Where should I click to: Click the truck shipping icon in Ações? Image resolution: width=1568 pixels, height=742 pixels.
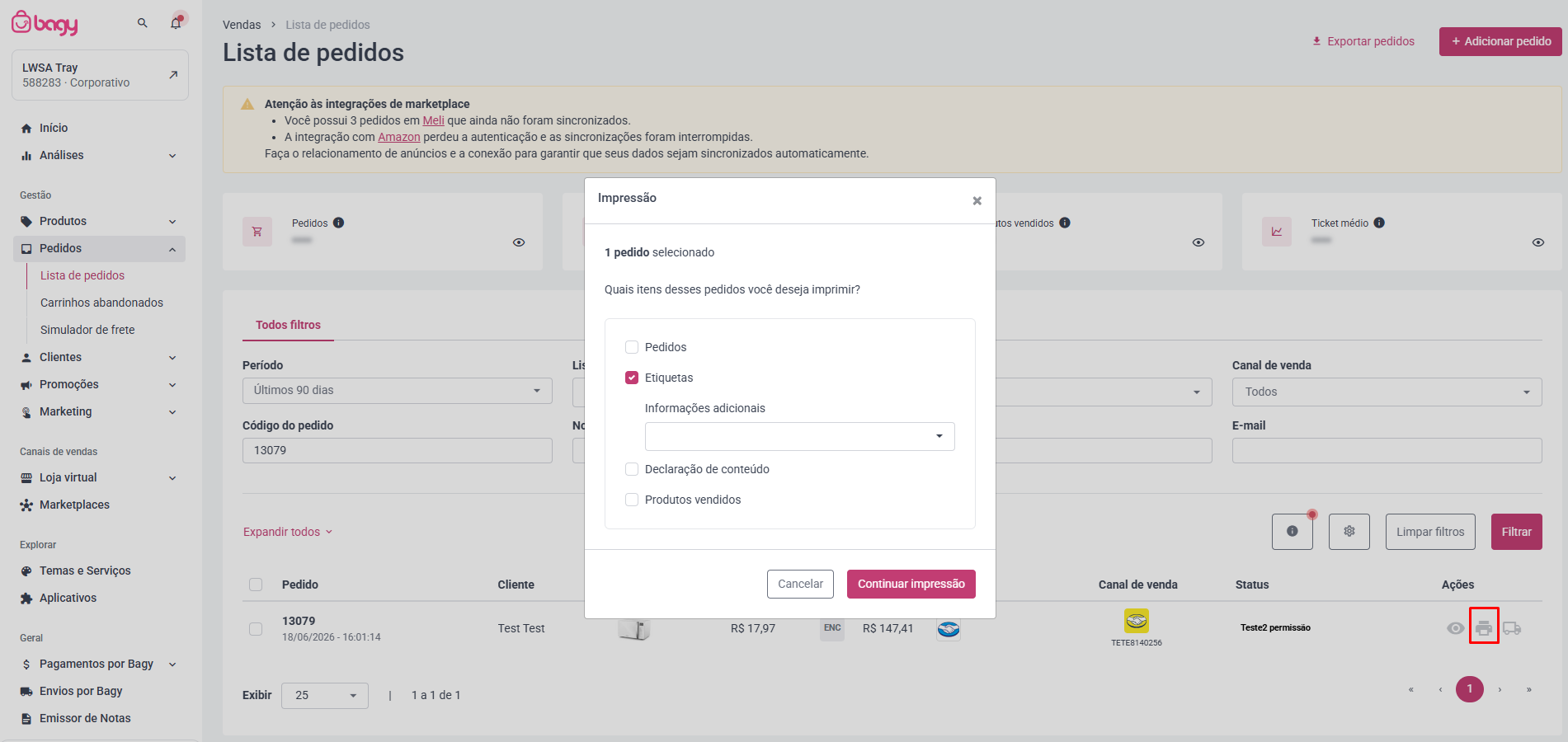coord(1512,628)
